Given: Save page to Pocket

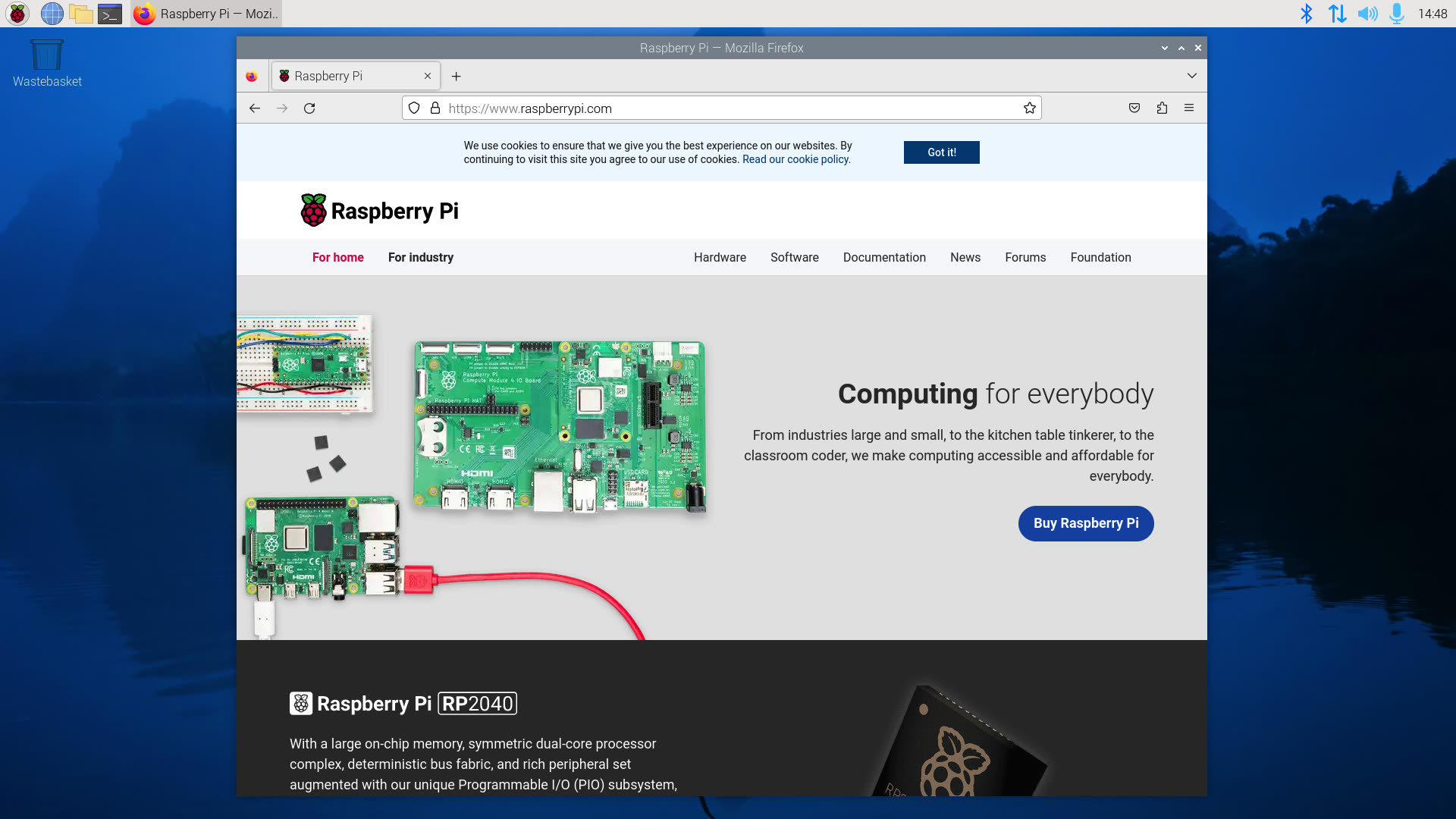Looking at the screenshot, I should click(1134, 108).
